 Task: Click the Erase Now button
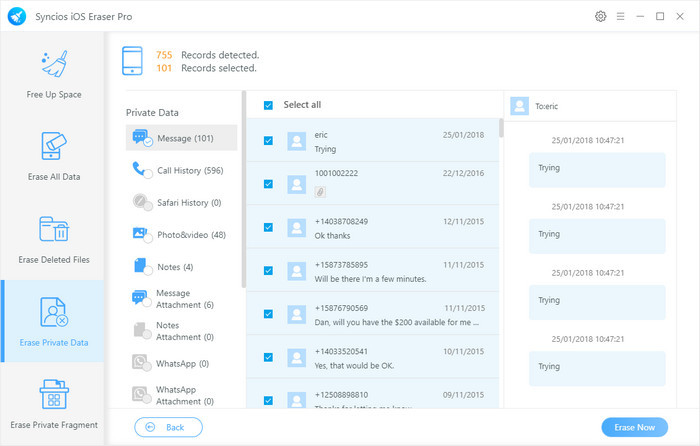point(634,427)
